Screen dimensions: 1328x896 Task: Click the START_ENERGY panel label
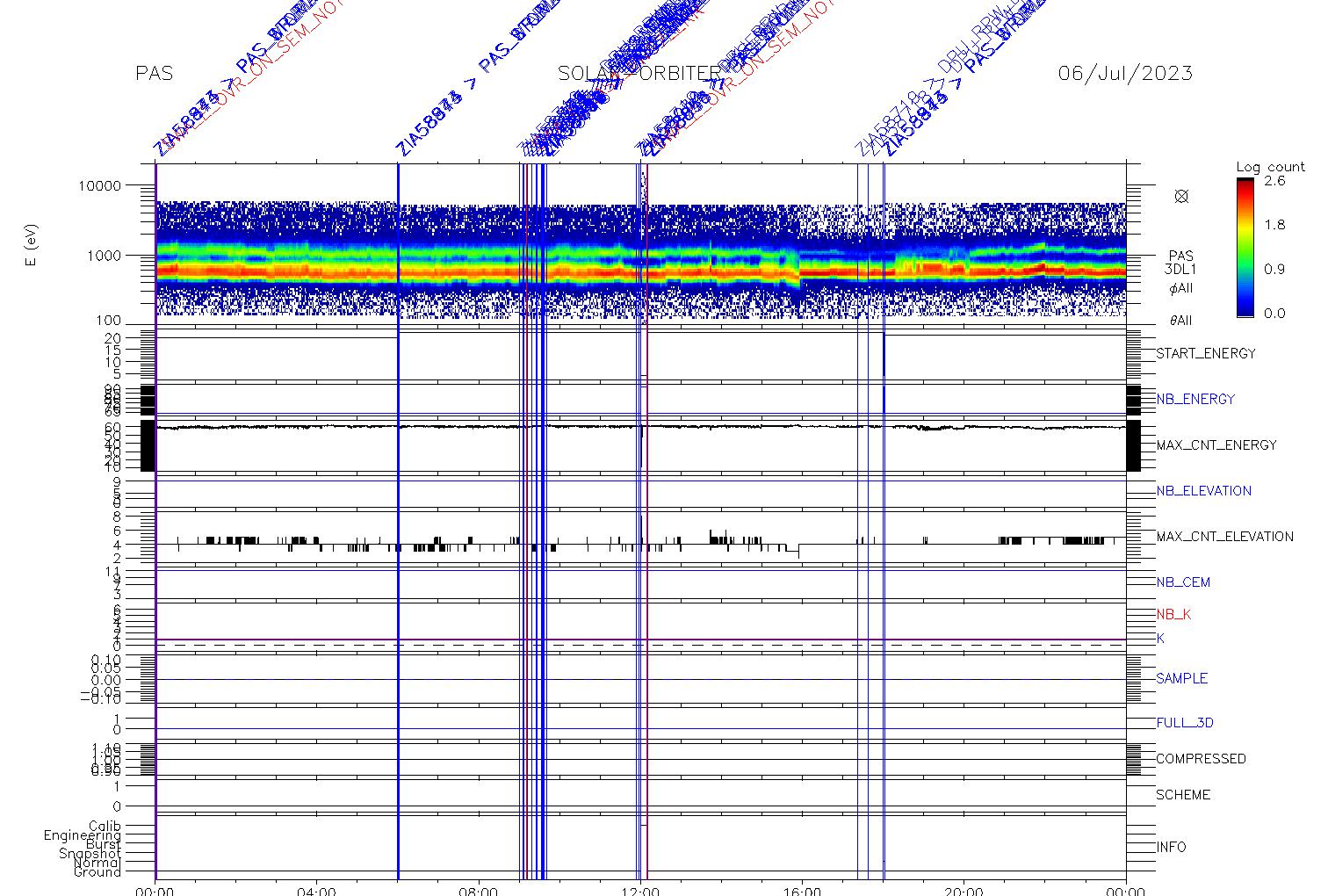pos(1206,354)
